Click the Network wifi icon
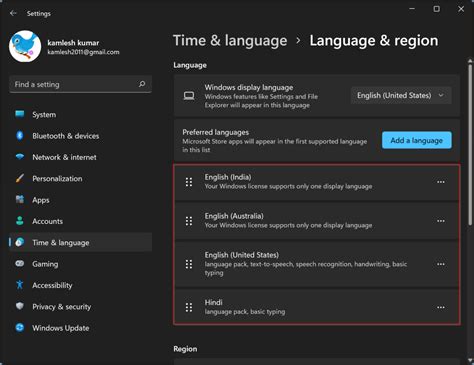The image size is (474, 365). [x=20, y=157]
